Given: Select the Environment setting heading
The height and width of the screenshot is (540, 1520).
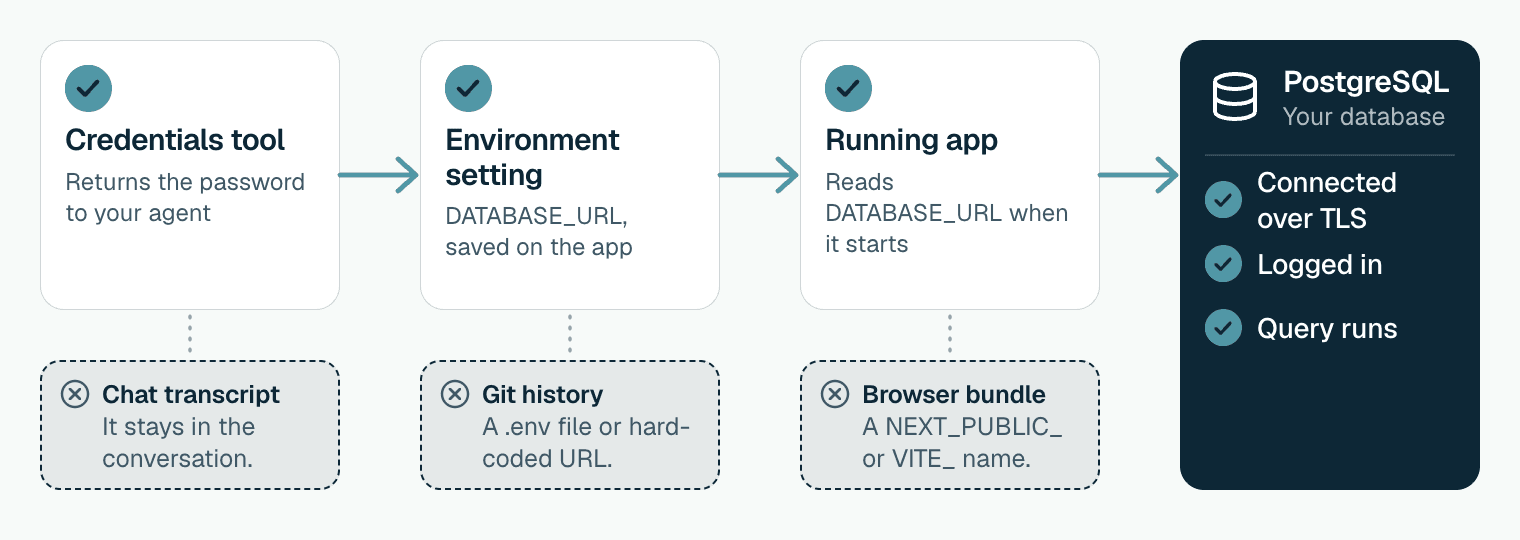Looking at the screenshot, I should click(532, 157).
